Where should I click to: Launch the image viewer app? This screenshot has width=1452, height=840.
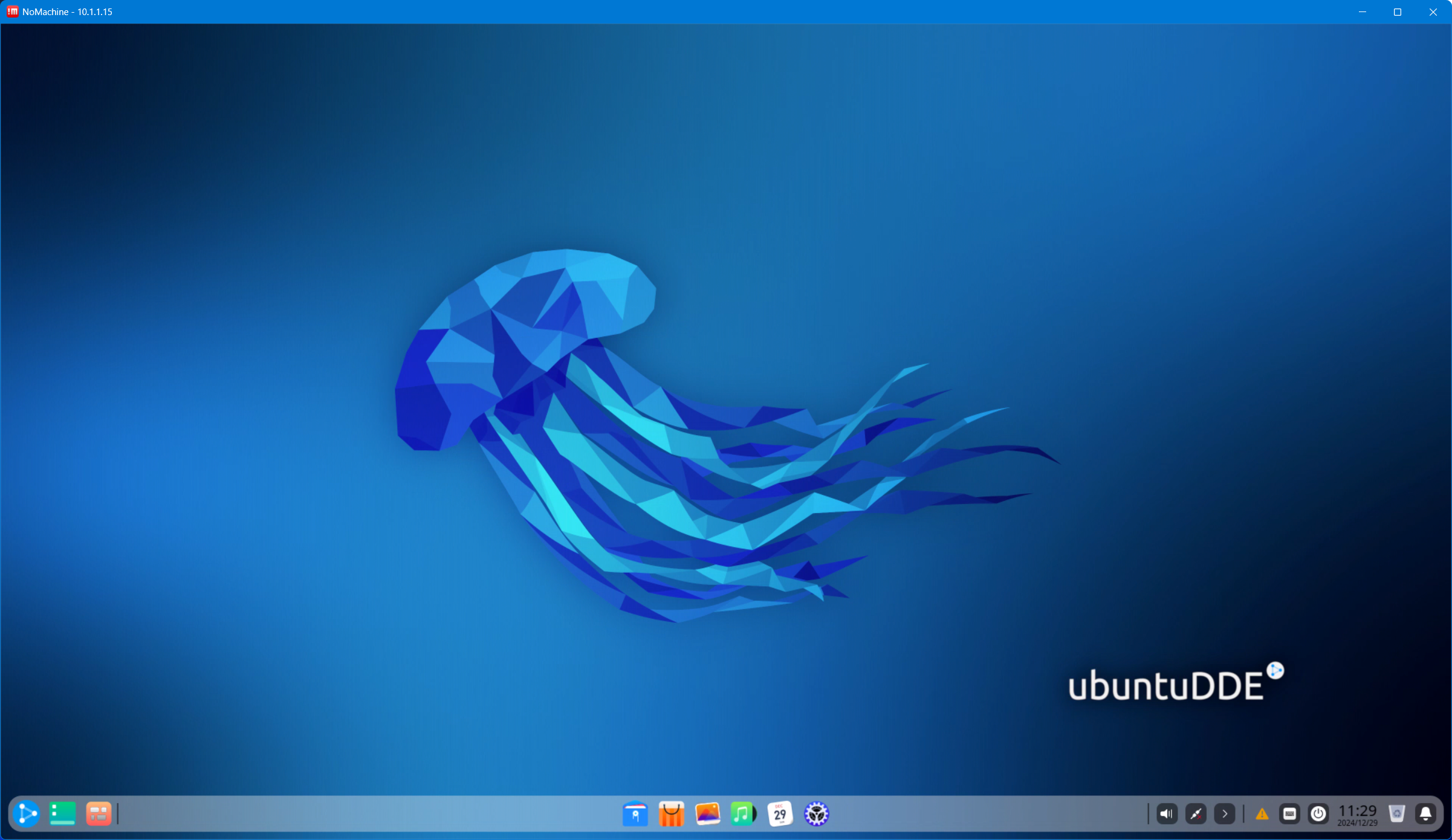pos(708,814)
